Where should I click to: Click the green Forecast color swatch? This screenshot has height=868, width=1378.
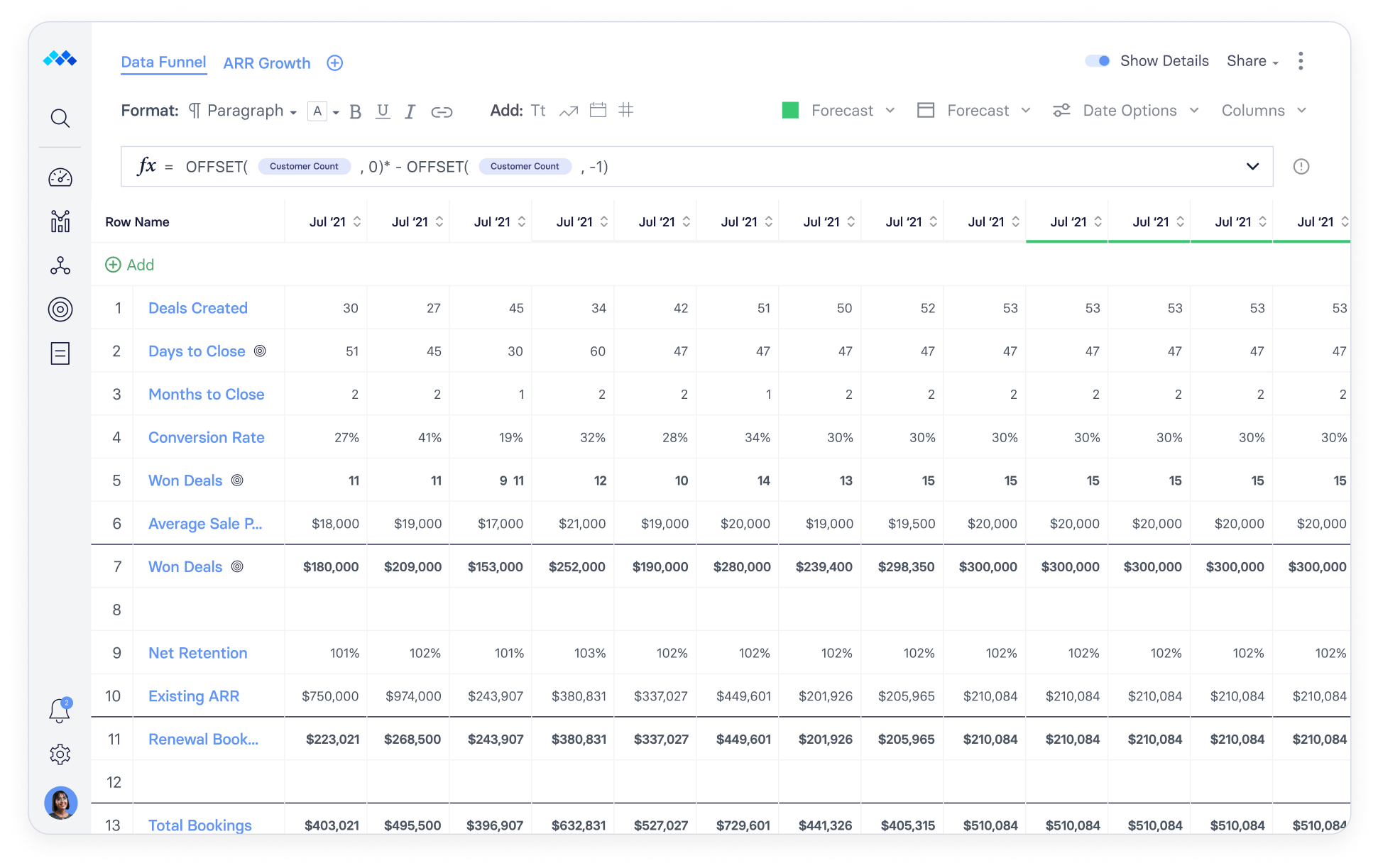791,110
